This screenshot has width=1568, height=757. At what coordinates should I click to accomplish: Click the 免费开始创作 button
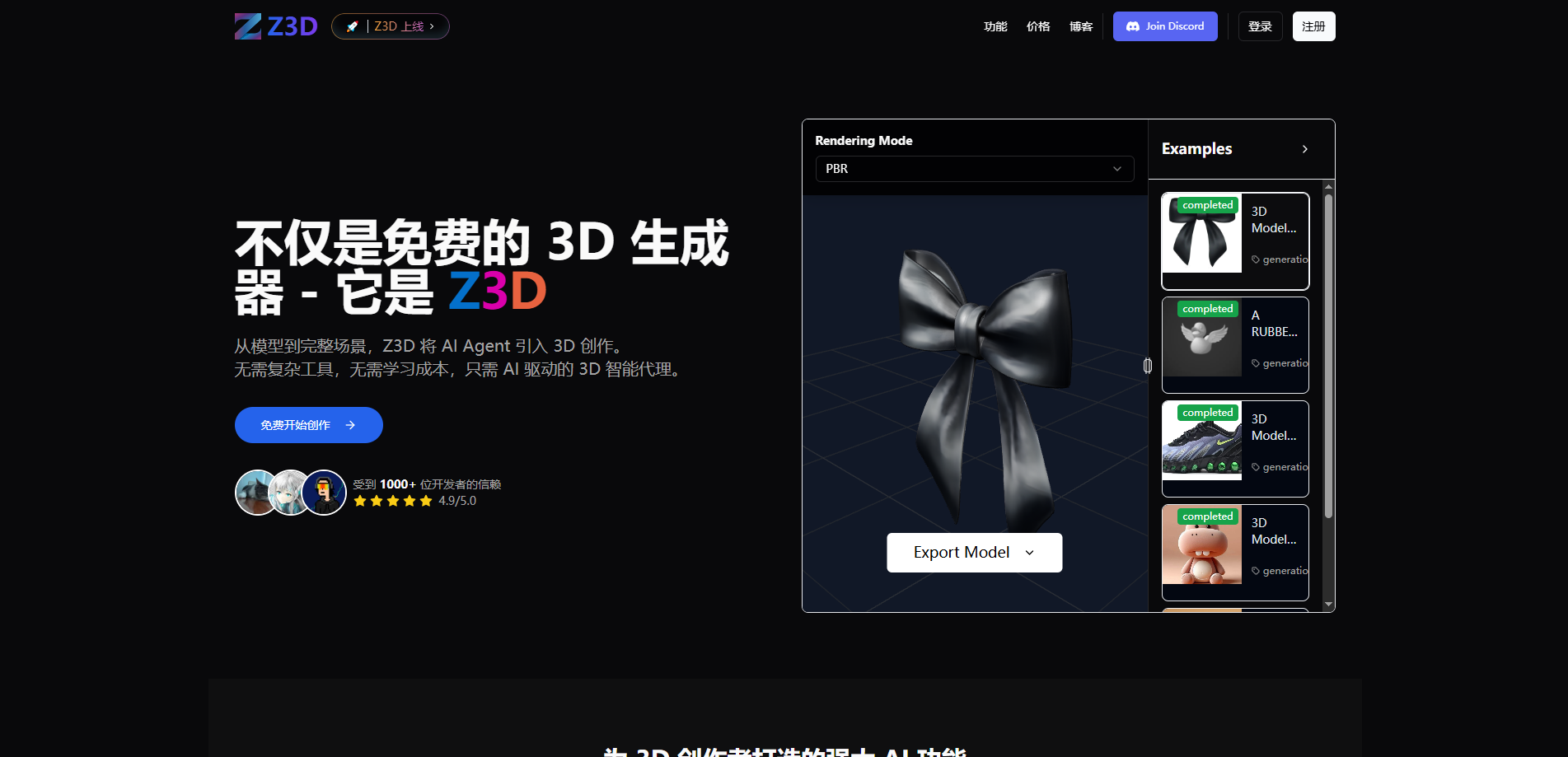pyautogui.click(x=308, y=425)
